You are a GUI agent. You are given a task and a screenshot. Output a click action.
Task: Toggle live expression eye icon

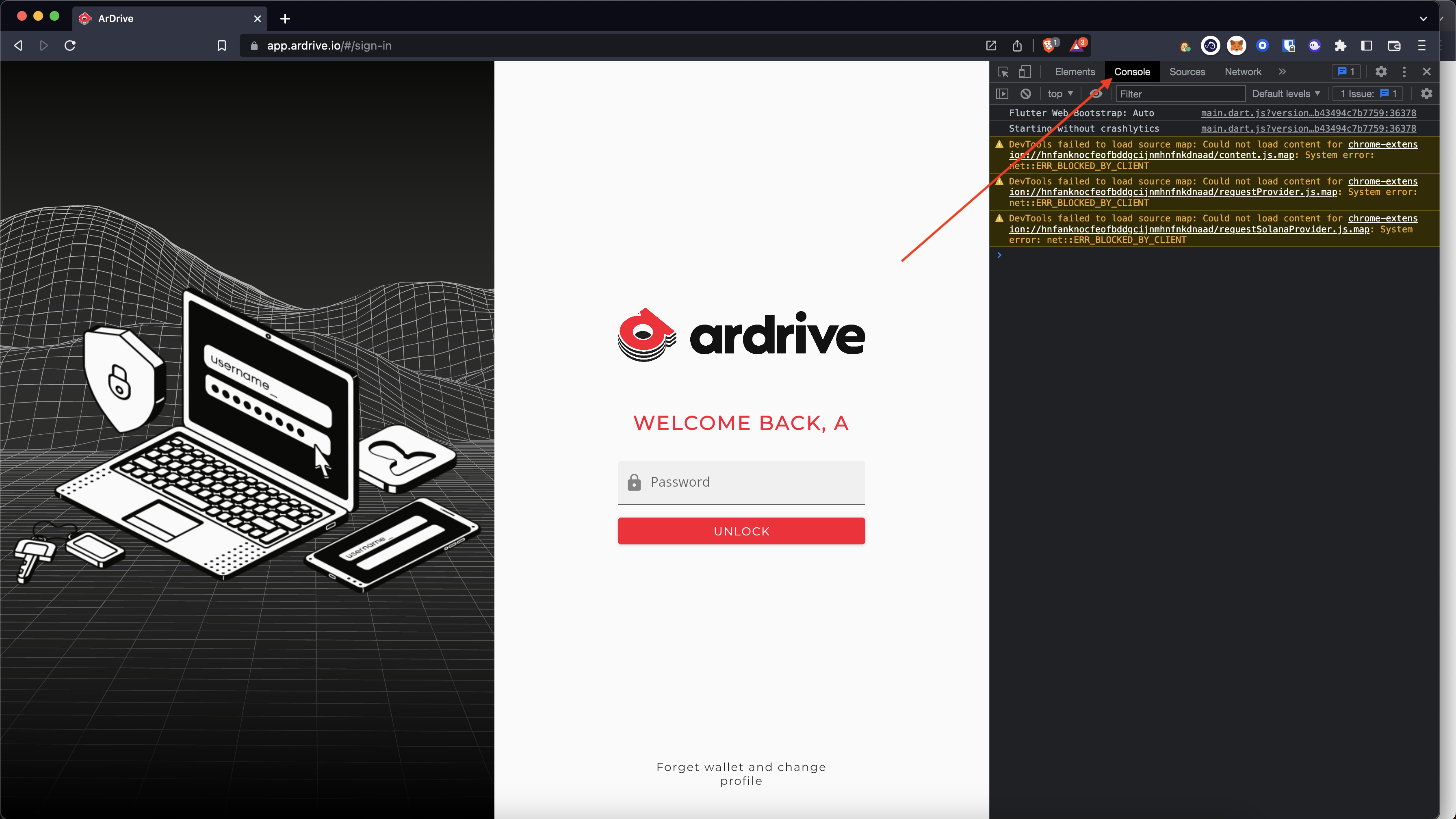pyautogui.click(x=1096, y=94)
